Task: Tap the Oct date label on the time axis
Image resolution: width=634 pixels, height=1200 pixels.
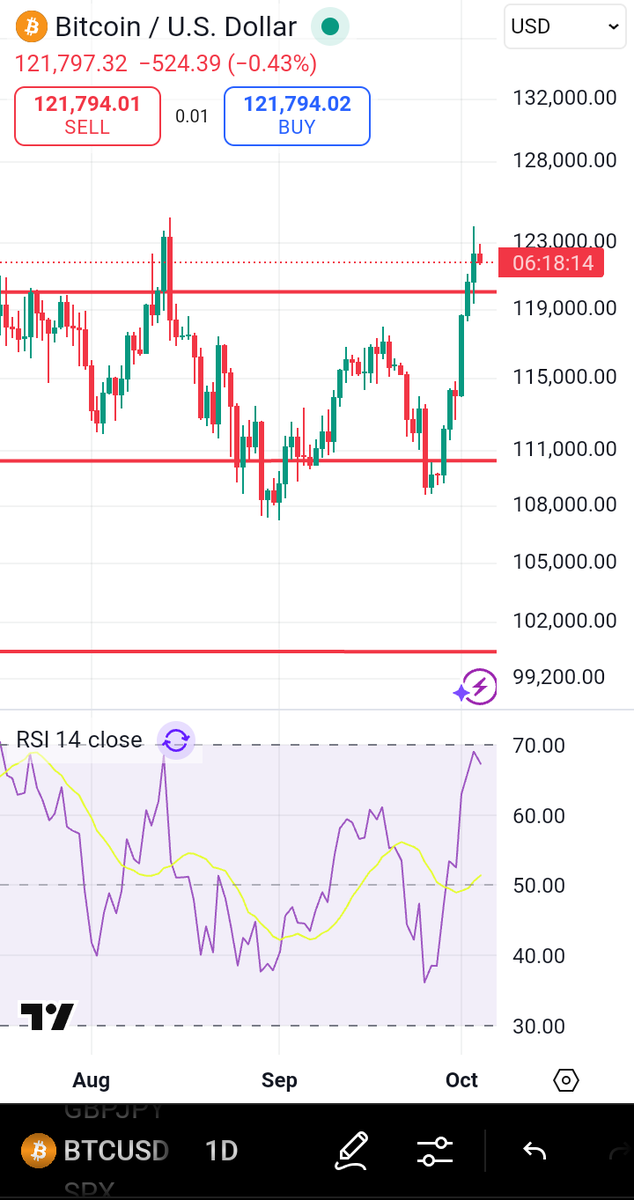Action: (462, 1080)
